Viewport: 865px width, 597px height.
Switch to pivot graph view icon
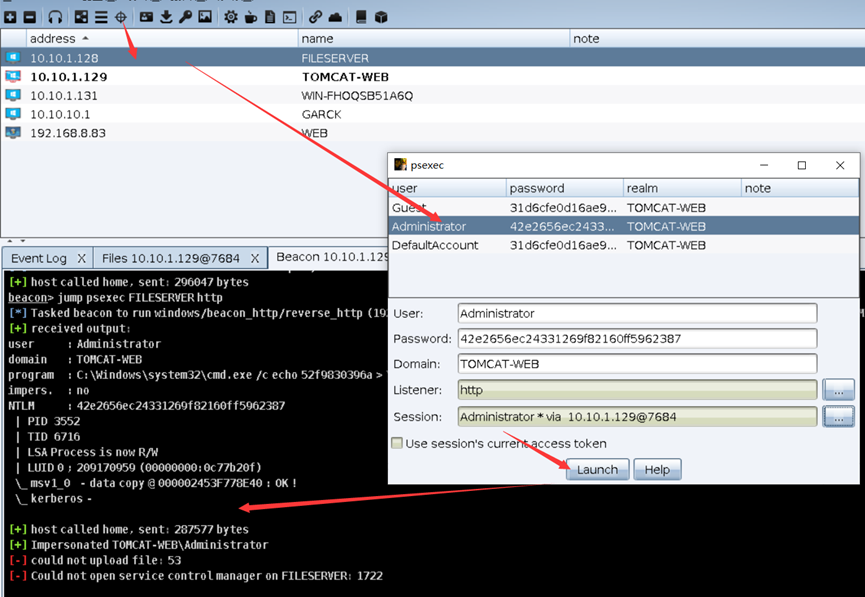81,17
